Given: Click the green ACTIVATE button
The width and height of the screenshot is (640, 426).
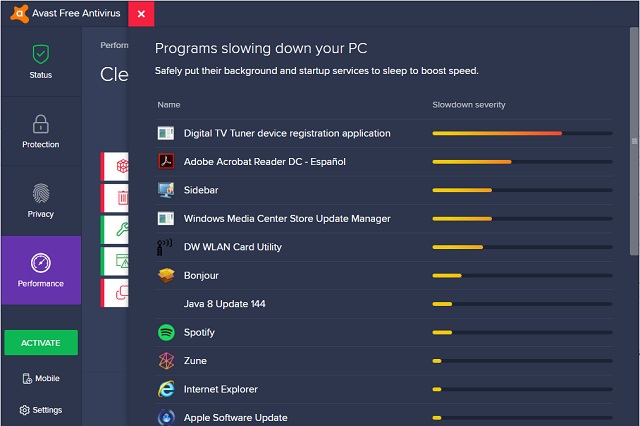Looking at the screenshot, I should 41,343.
